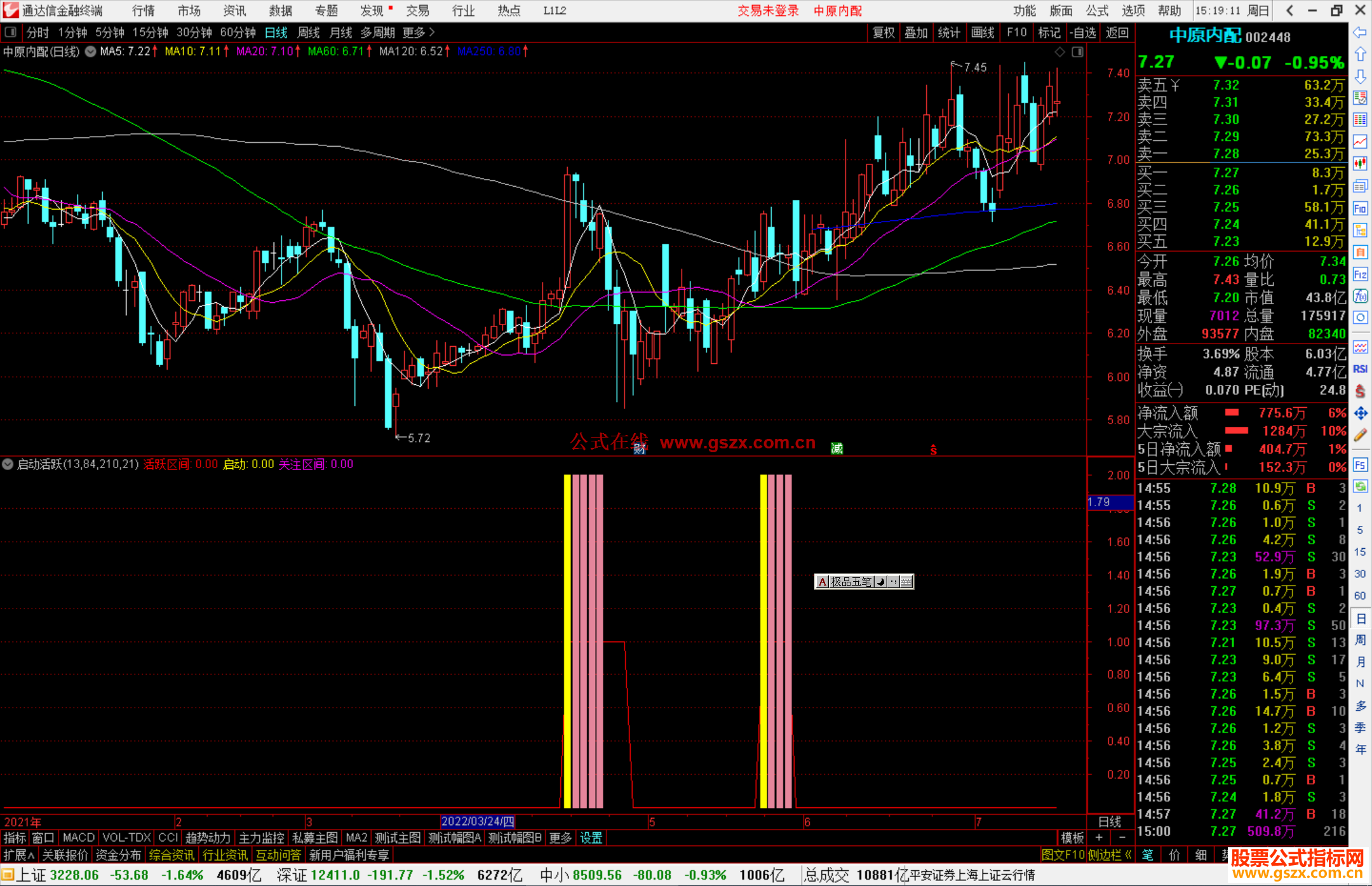1372x886 pixels.
Task: Select the pencil drawing tool icon
Action: coord(1360,435)
